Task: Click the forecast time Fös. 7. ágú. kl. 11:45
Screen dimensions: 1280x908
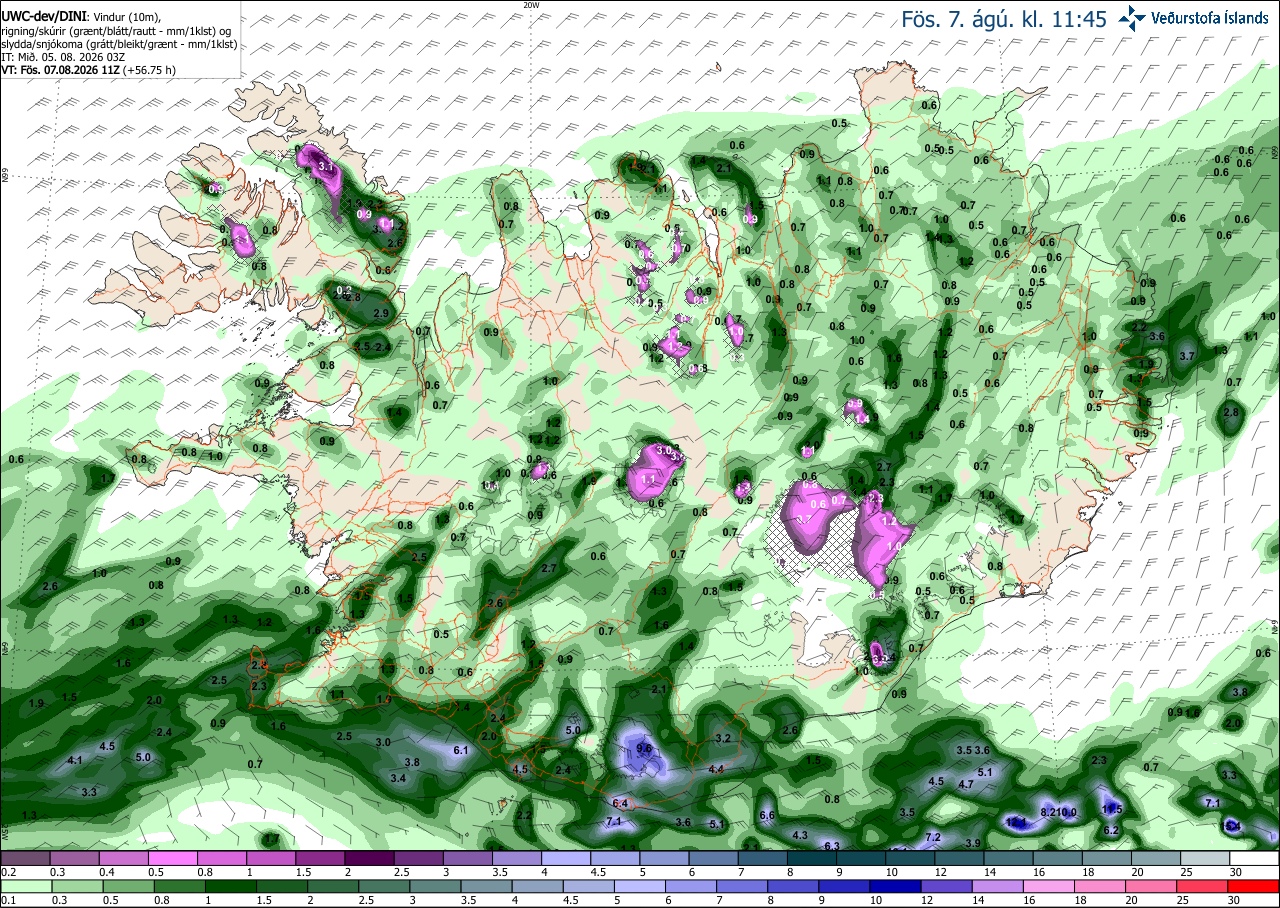Action: (x=1004, y=19)
